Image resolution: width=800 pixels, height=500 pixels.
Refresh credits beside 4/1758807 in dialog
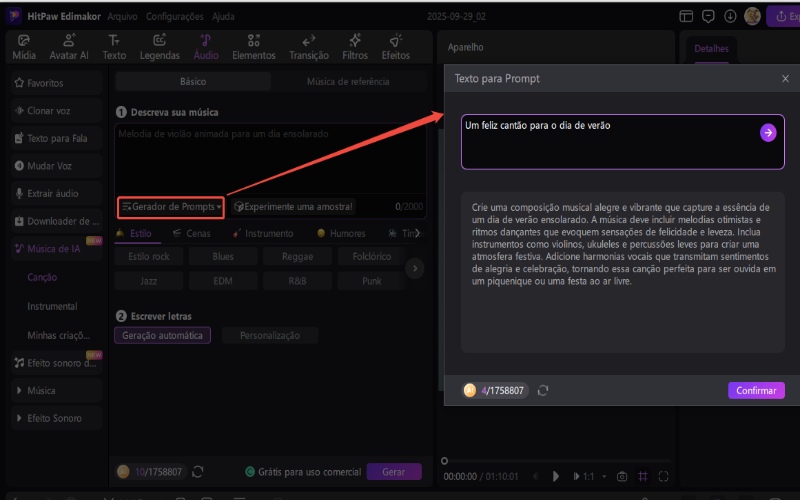pos(543,390)
